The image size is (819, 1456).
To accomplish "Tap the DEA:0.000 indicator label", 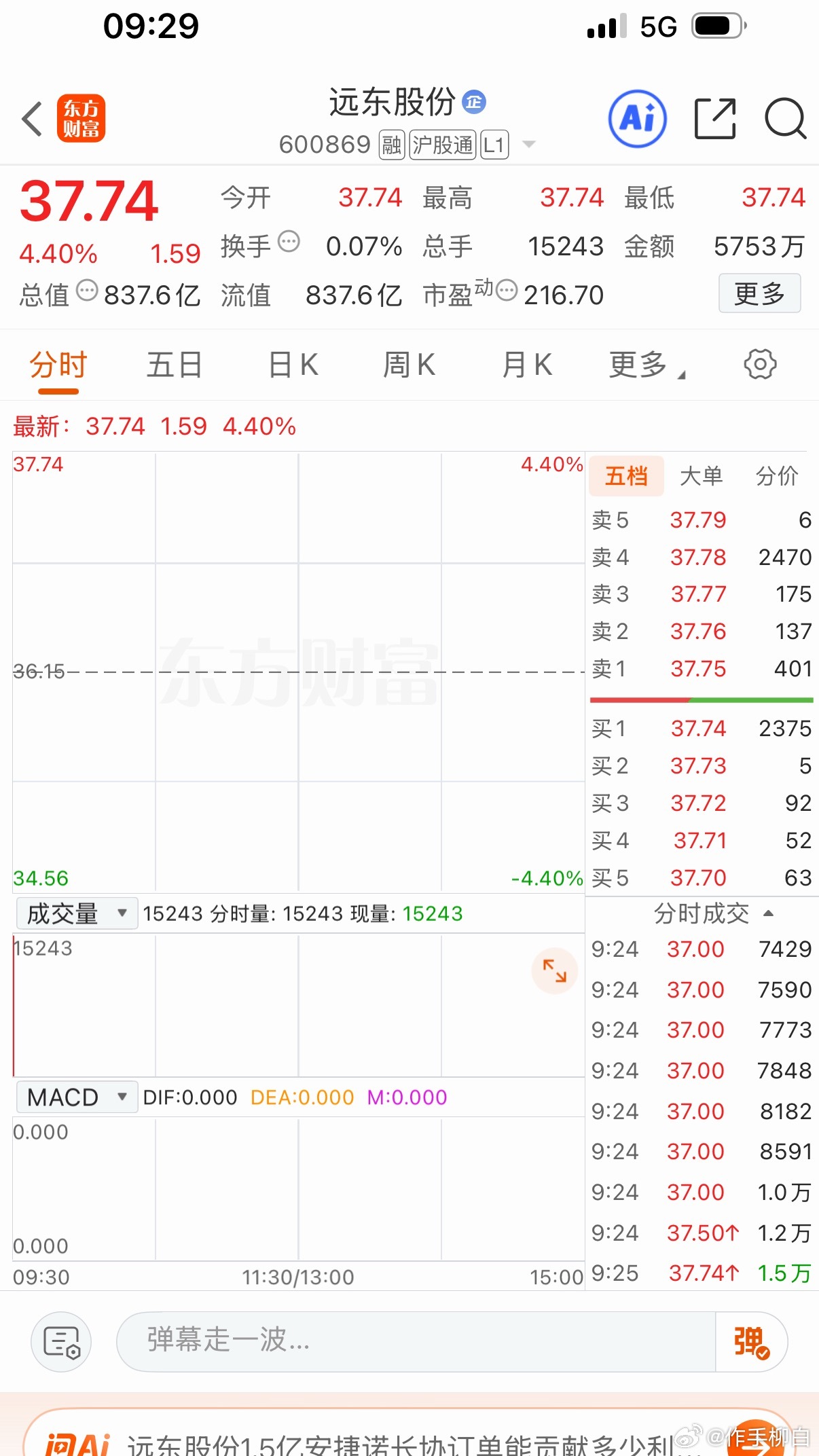I will 302,1097.
